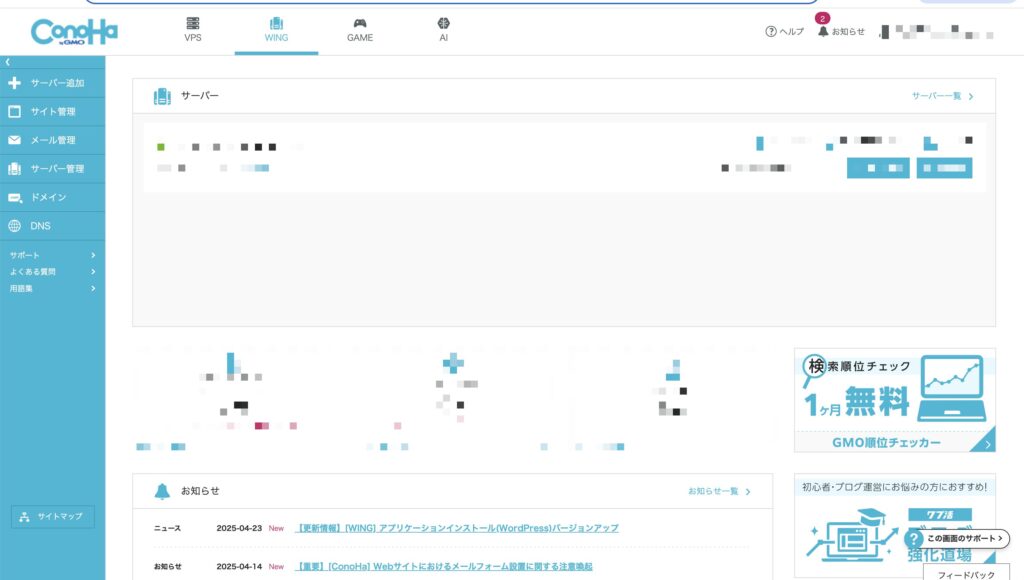Click the building icon beside サーバー管理
The height and width of the screenshot is (580, 1024).
[14, 169]
